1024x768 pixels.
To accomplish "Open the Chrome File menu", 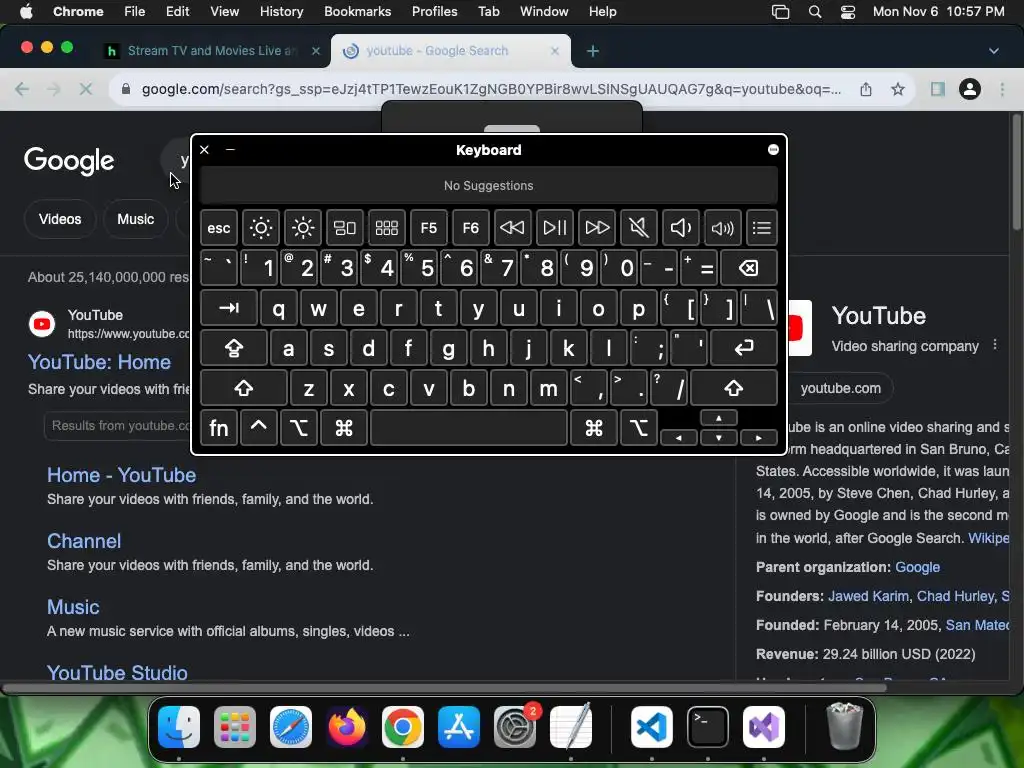I will tap(135, 12).
